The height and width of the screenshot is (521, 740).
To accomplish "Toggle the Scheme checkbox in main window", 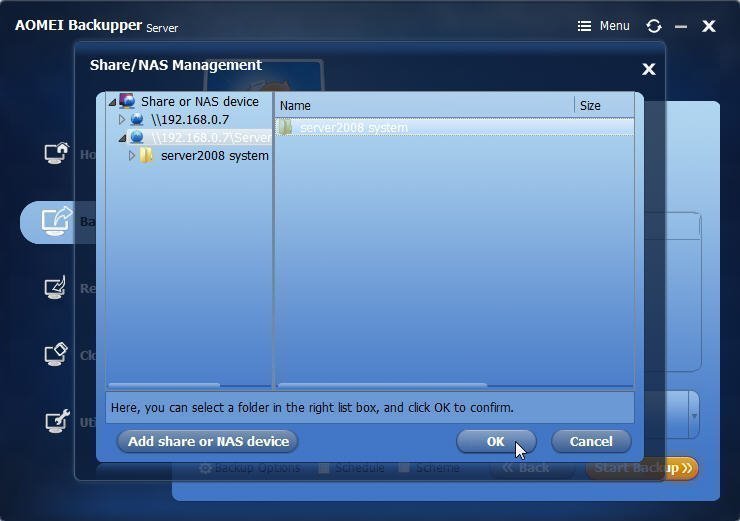I will 404,469.
